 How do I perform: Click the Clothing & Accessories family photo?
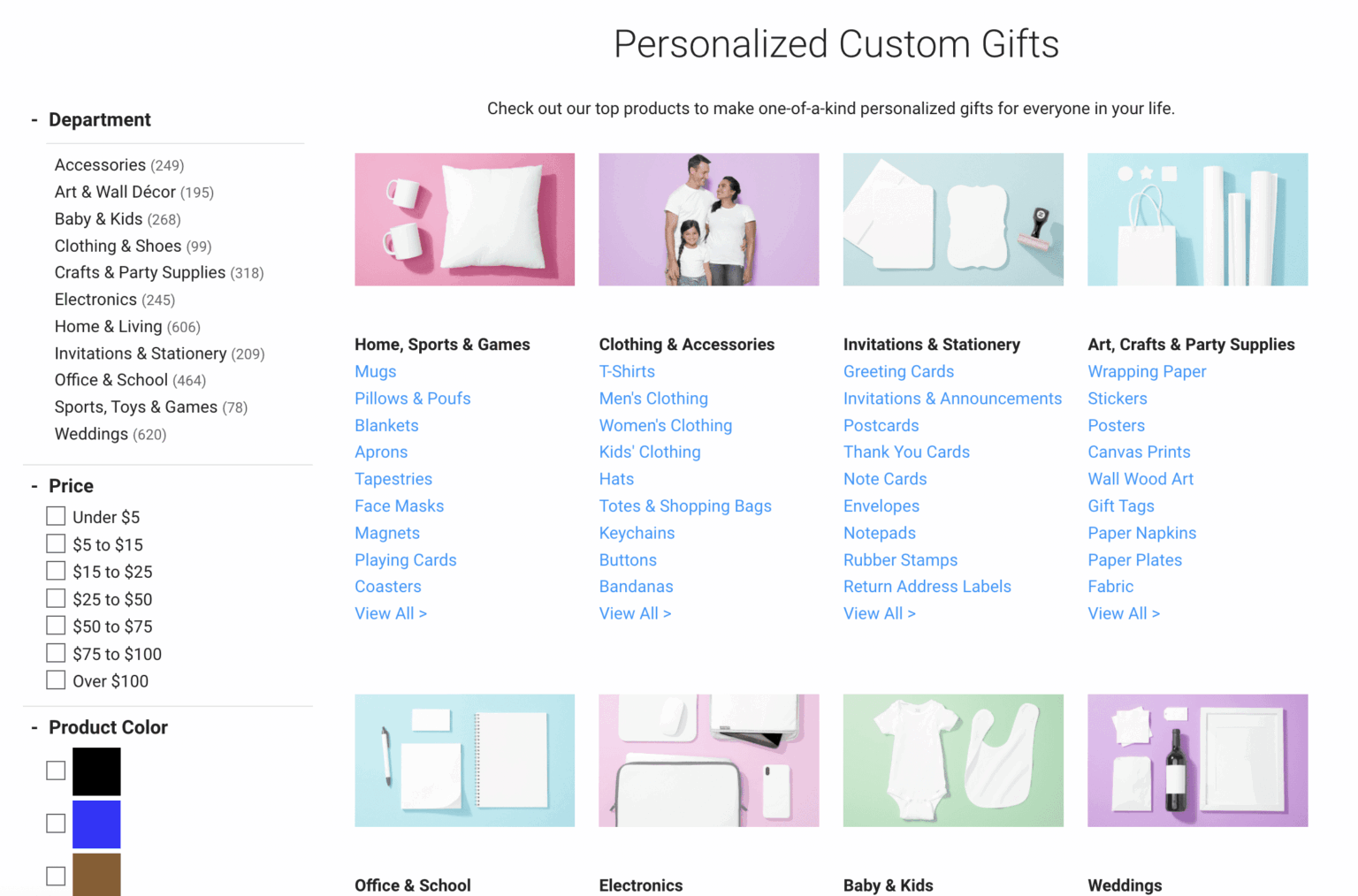(708, 219)
